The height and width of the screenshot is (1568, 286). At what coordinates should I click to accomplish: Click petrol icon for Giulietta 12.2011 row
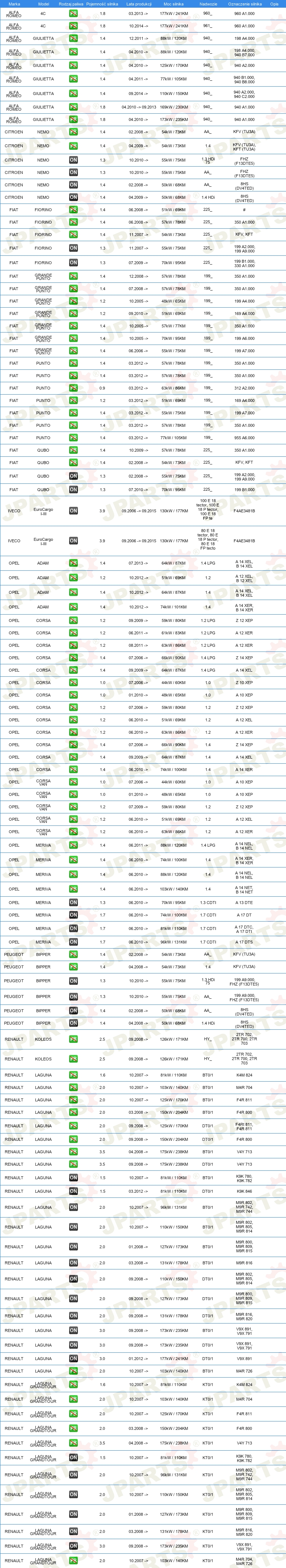pos(73,38)
